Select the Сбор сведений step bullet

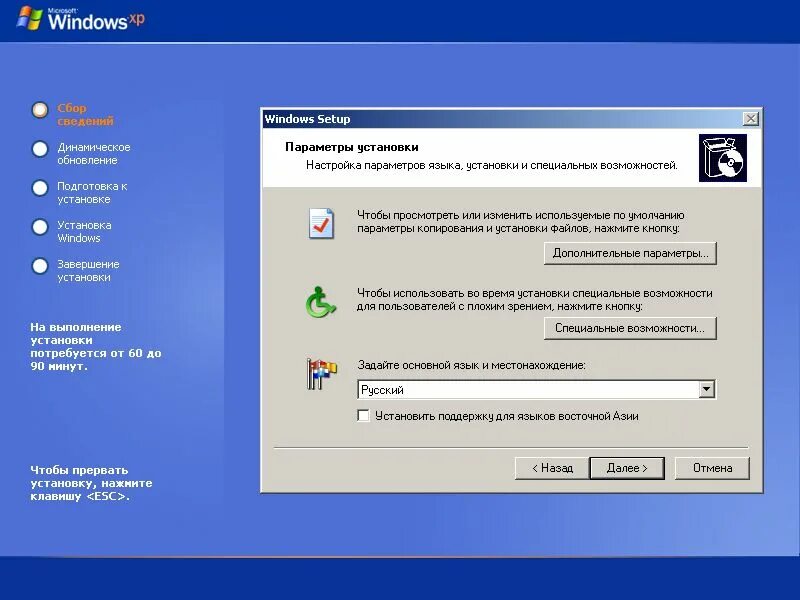40,110
